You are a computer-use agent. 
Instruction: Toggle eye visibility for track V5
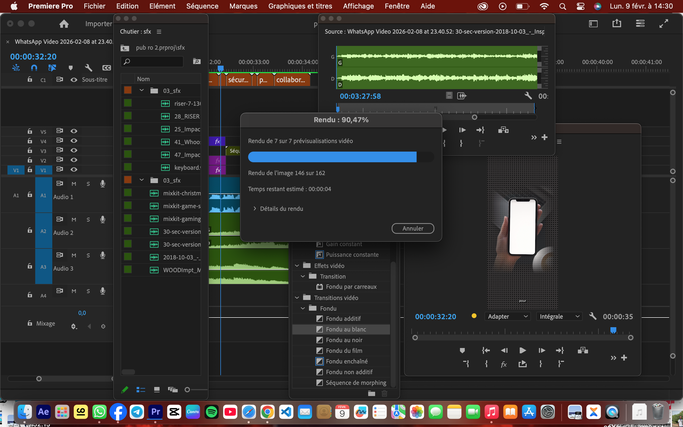pyautogui.click(x=73, y=132)
